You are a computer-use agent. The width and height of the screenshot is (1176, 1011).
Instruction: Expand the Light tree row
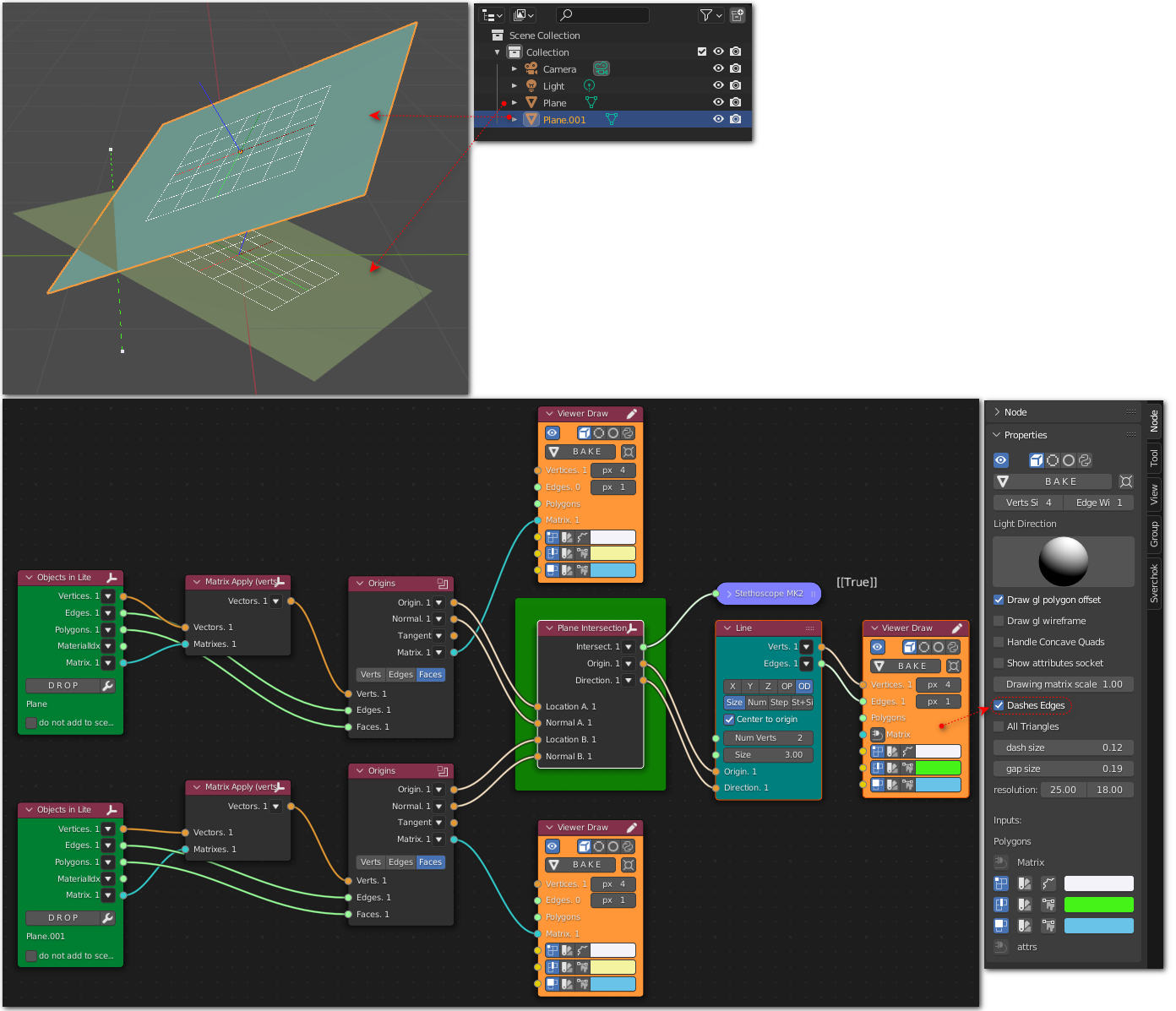tap(514, 85)
